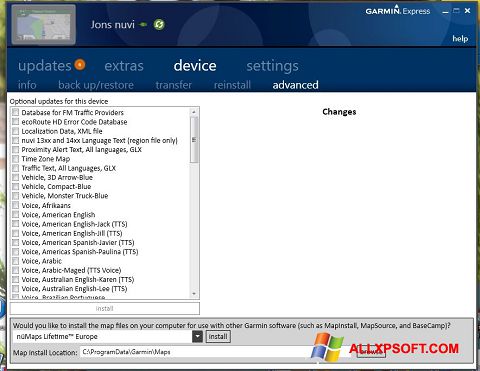Switch to the updates tab

pos(45,66)
